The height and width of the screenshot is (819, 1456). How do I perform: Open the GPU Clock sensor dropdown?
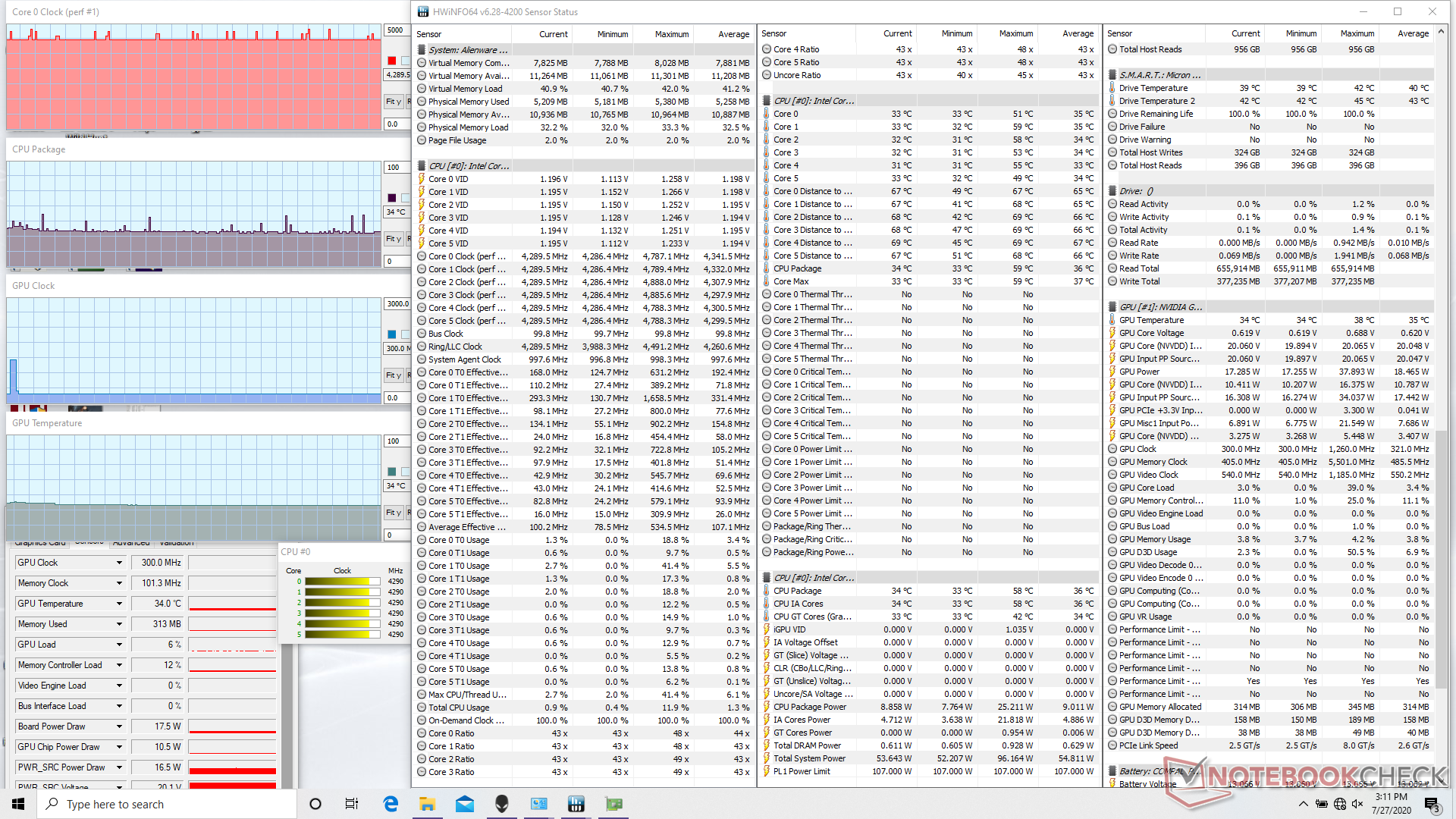[x=119, y=563]
